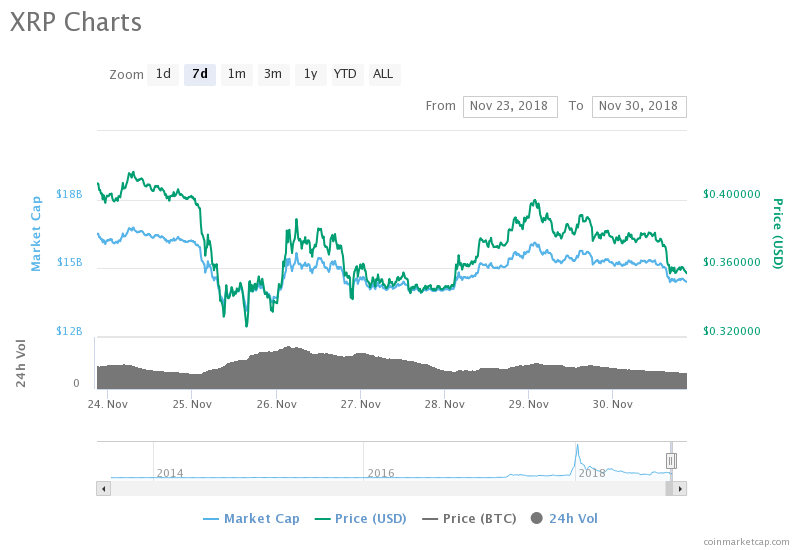
Task: Click the navigator scroll right arrow
Action: pyautogui.click(x=680, y=489)
